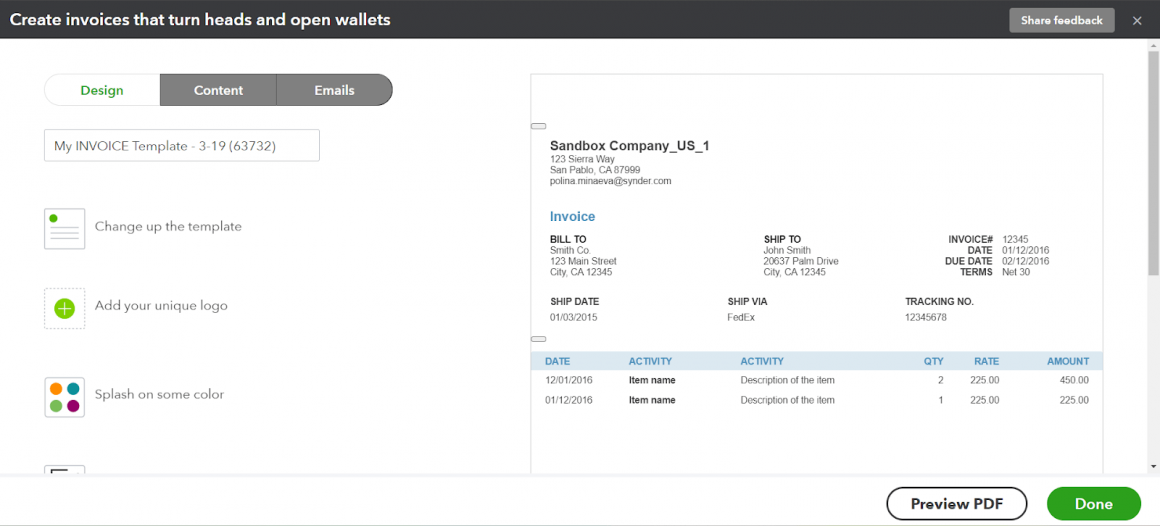This screenshot has height=526, width=1160.
Task: Open the four-dot color palette icon
Action: pos(64,396)
